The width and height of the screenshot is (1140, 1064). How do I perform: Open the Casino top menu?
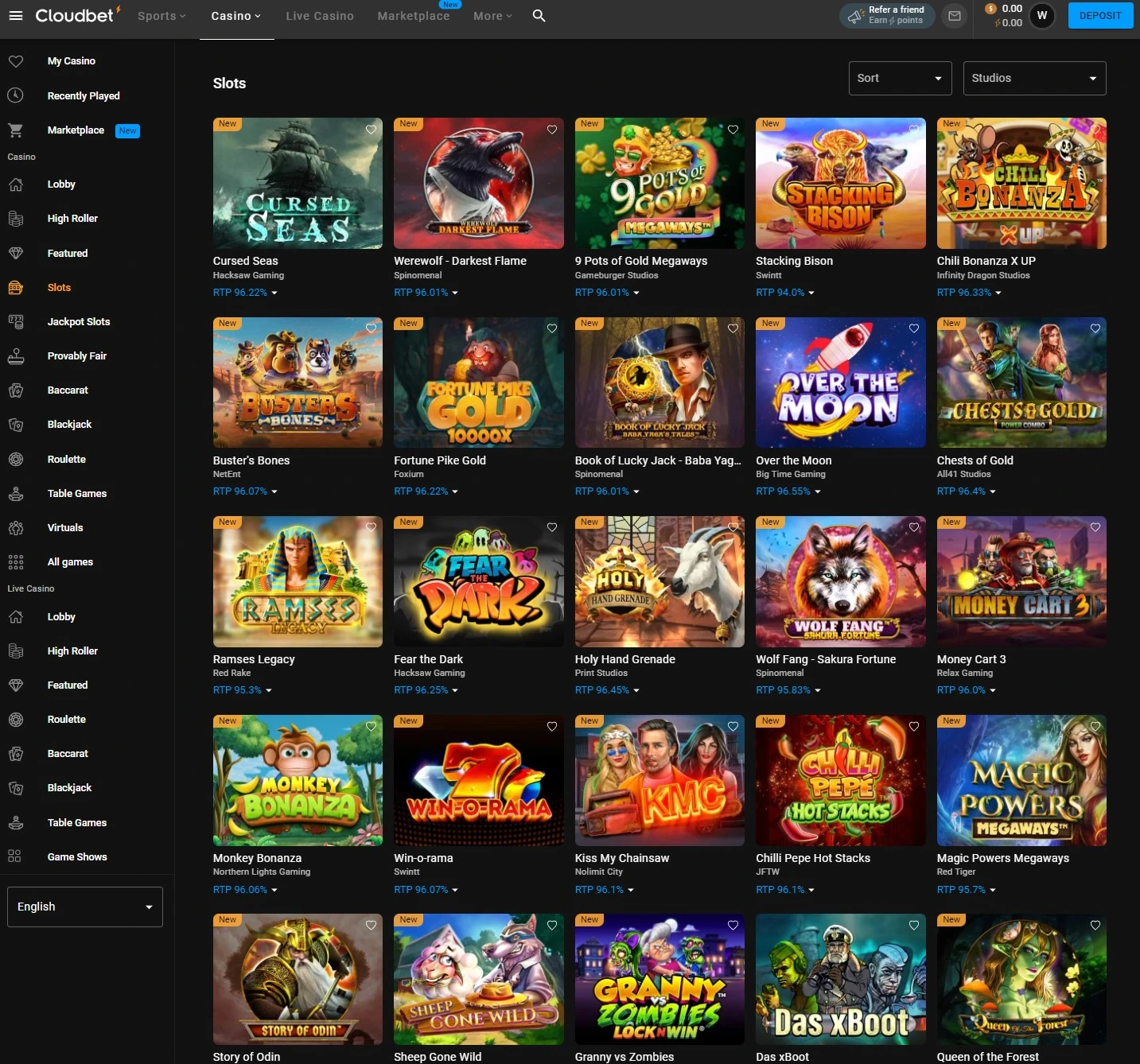[x=235, y=16]
